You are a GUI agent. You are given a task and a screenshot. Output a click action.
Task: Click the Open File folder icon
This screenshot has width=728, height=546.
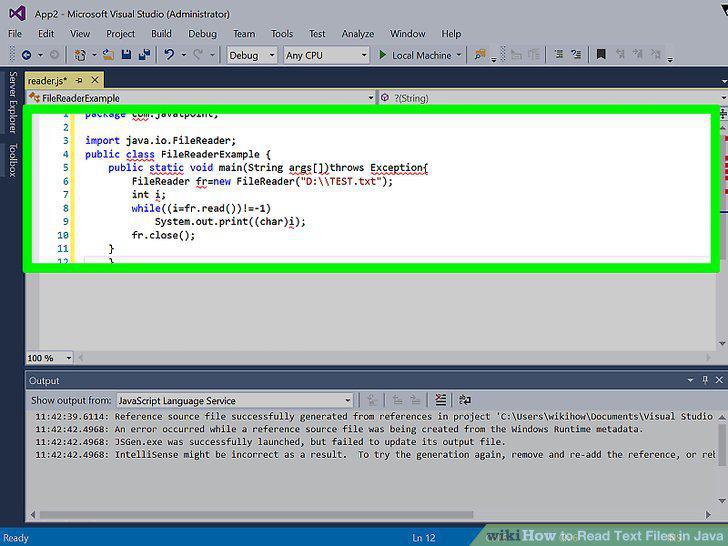pos(108,55)
